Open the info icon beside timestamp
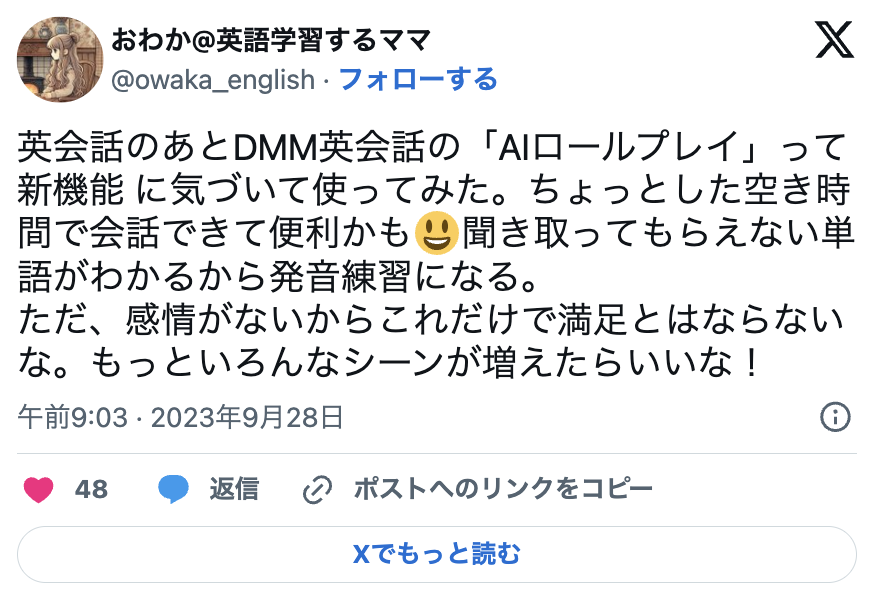874x608 pixels. pyautogui.click(x=836, y=417)
